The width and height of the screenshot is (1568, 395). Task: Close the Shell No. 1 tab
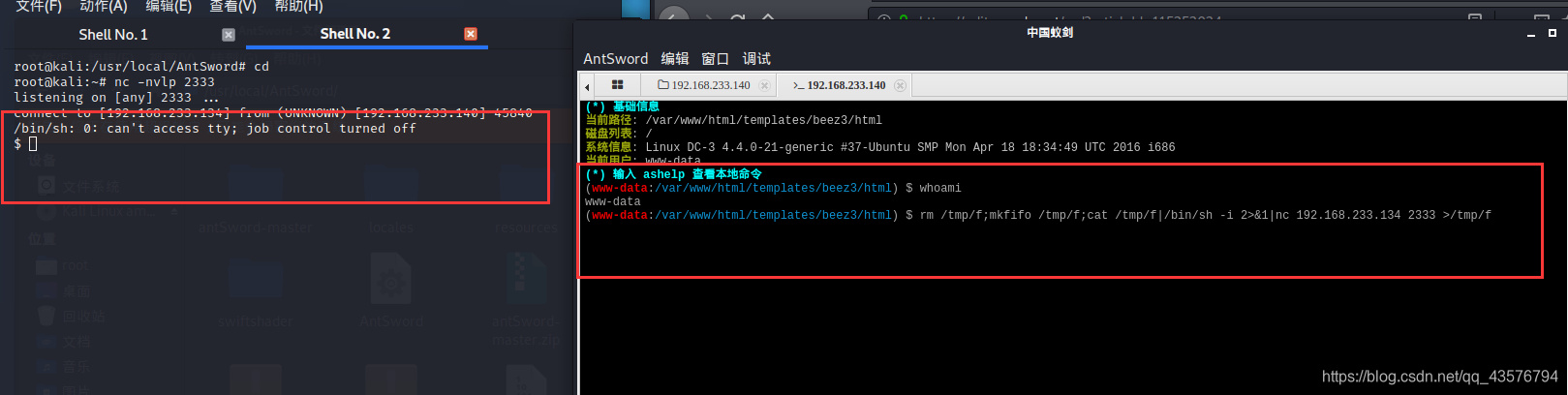[x=229, y=35]
